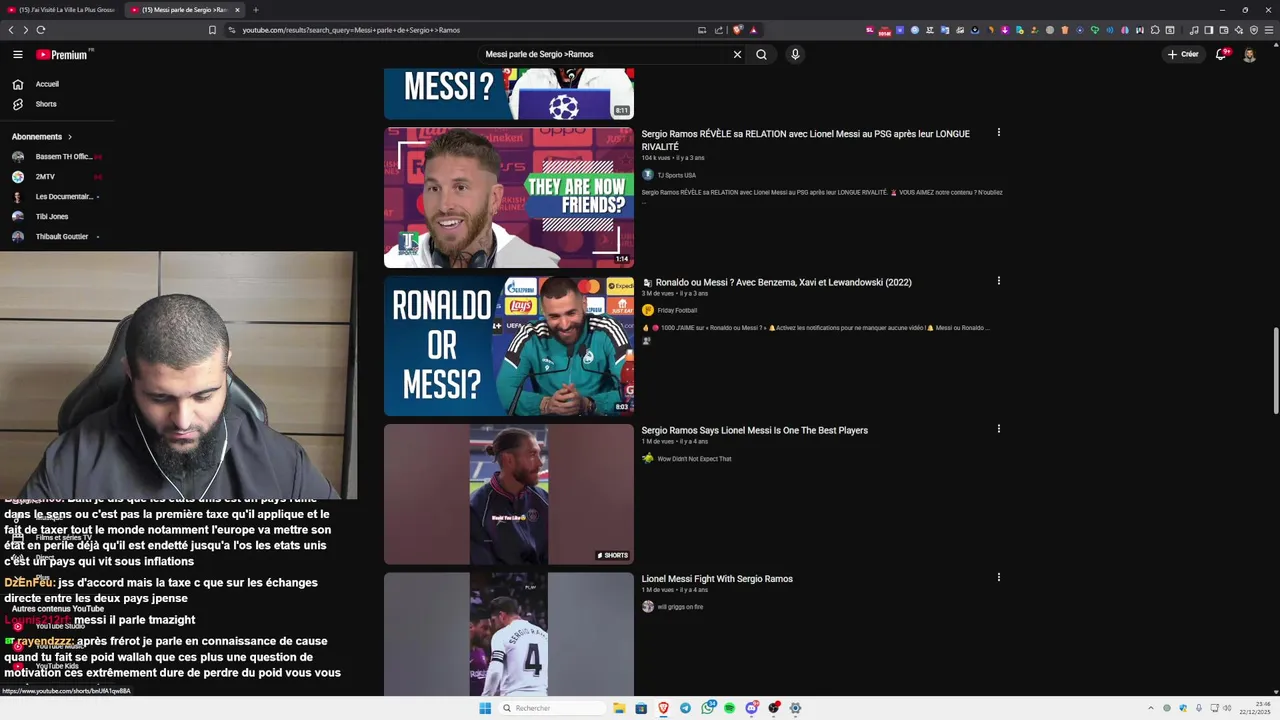Image resolution: width=1280 pixels, height=720 pixels.
Task: Open more options for Sergio Ramos RÉVÈLE video
Action: [x=998, y=132]
